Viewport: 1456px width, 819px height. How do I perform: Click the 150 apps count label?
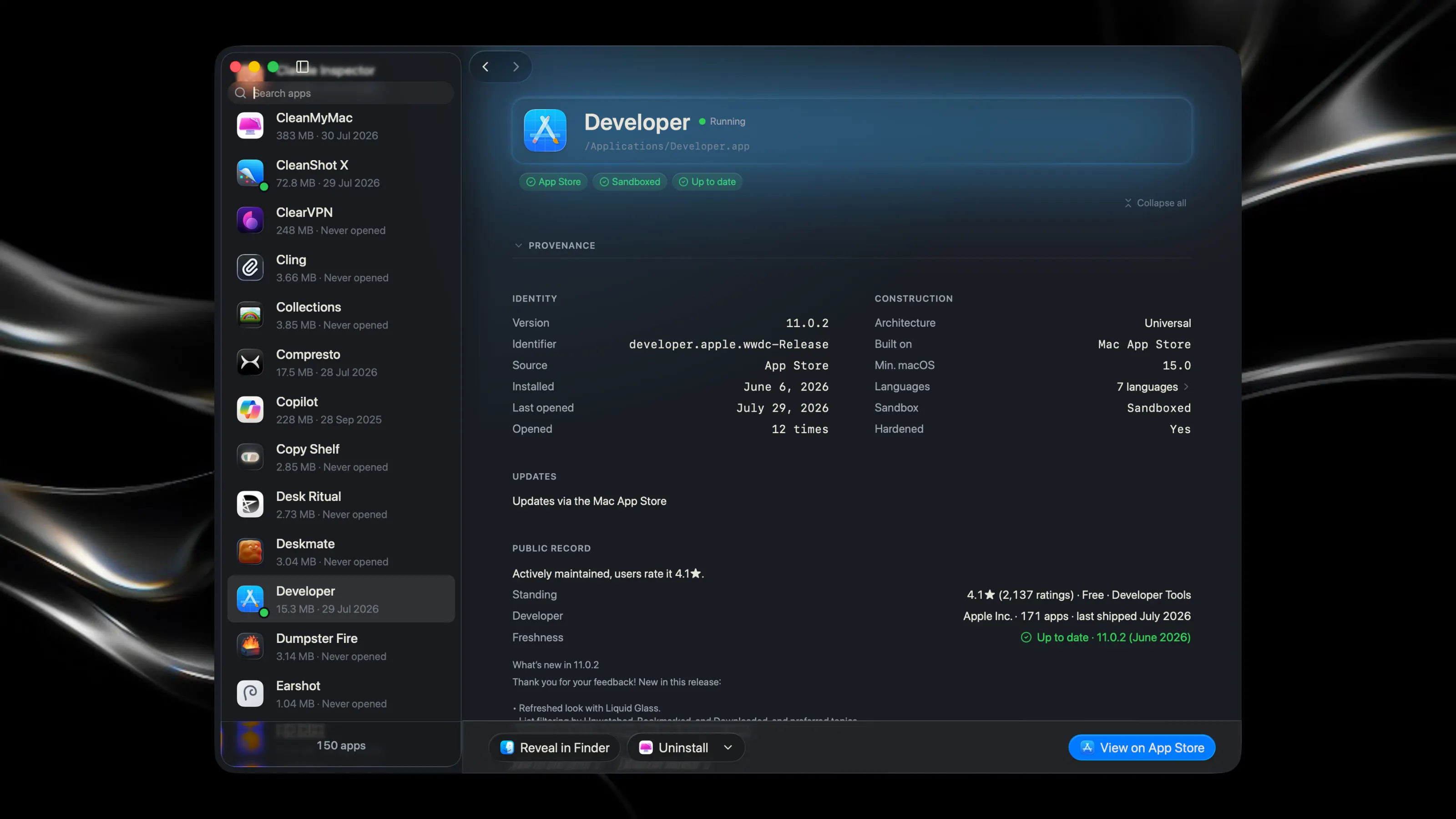tap(341, 746)
